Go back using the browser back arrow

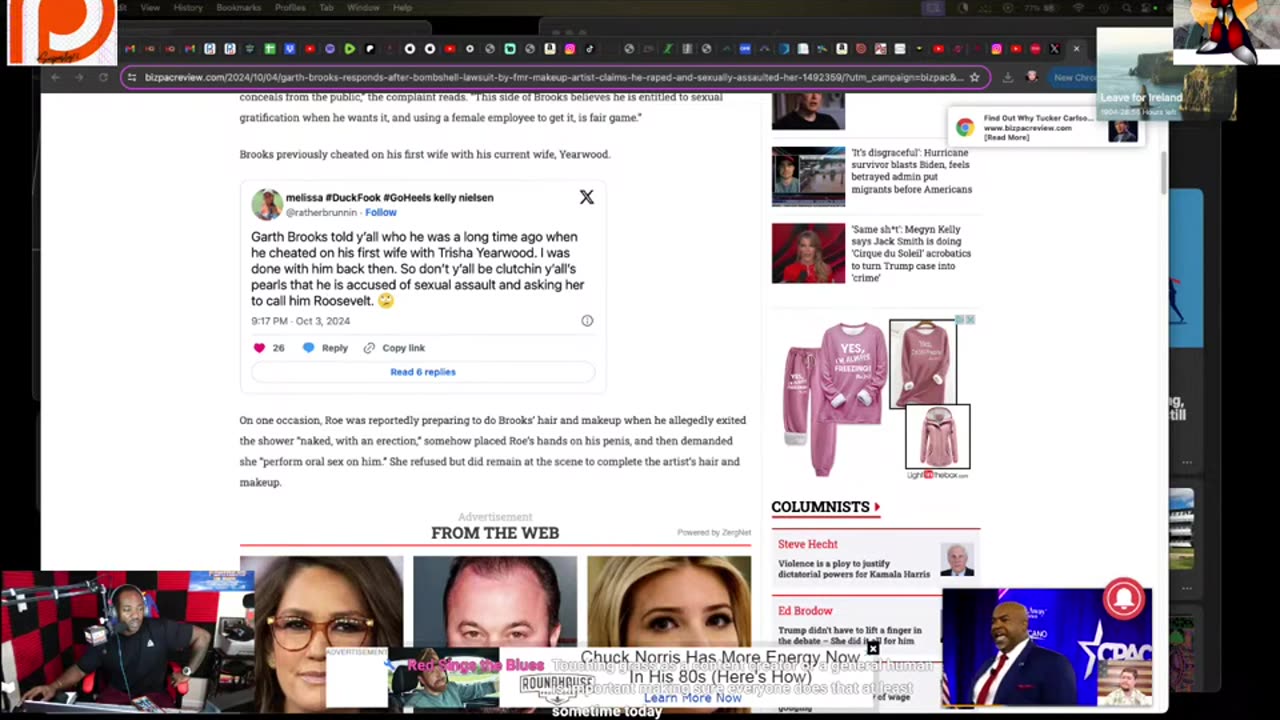point(56,77)
